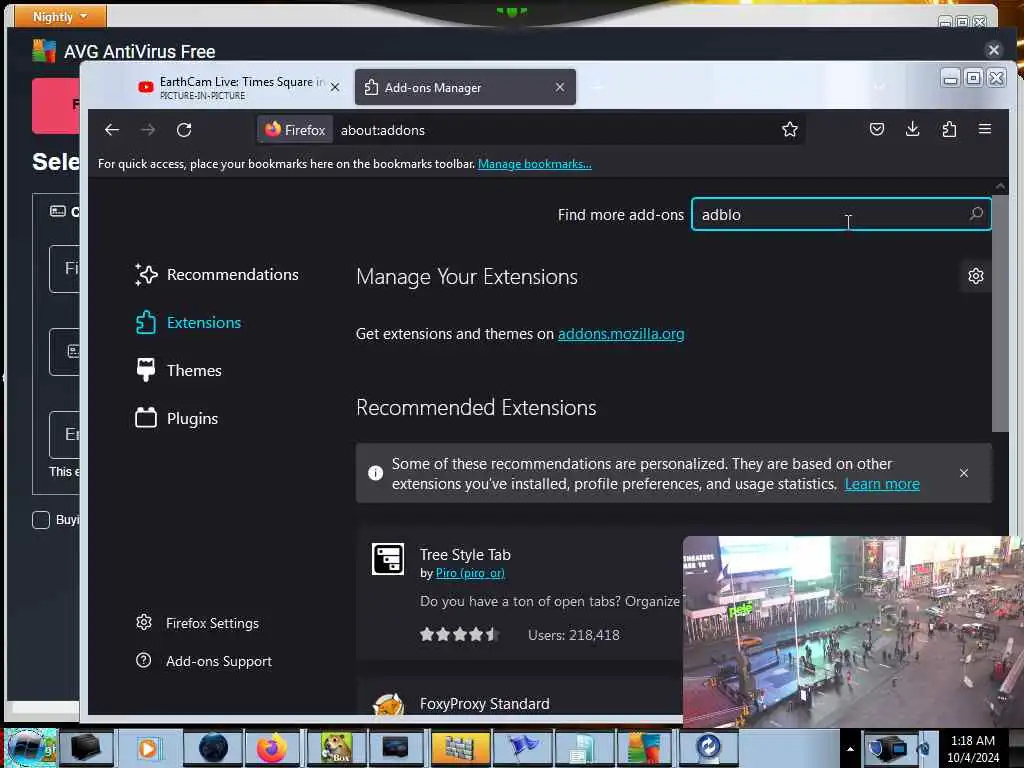Viewport: 1024px width, 768px height.
Task: Open the Recommendations sidebar category
Action: tap(217, 274)
